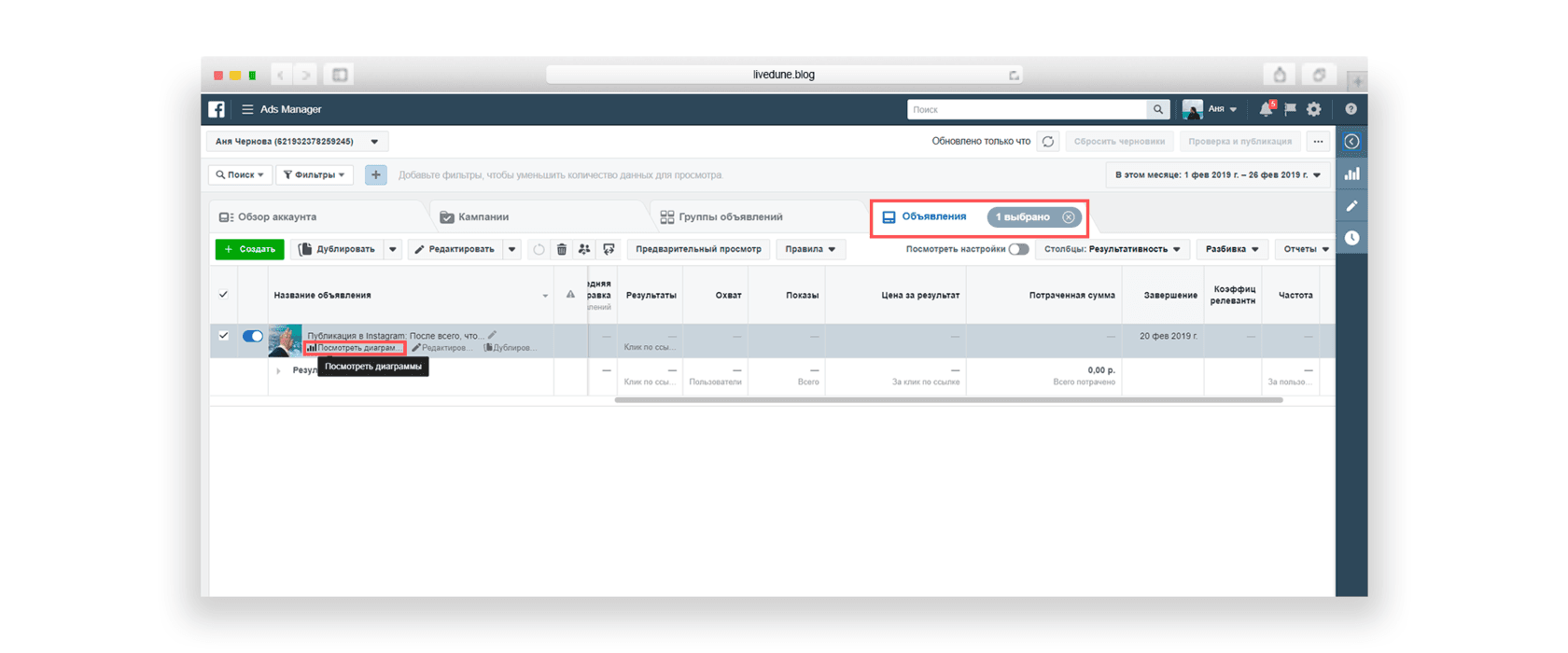
Task: Switch to the 'Кампании' tab
Action: click(x=483, y=217)
